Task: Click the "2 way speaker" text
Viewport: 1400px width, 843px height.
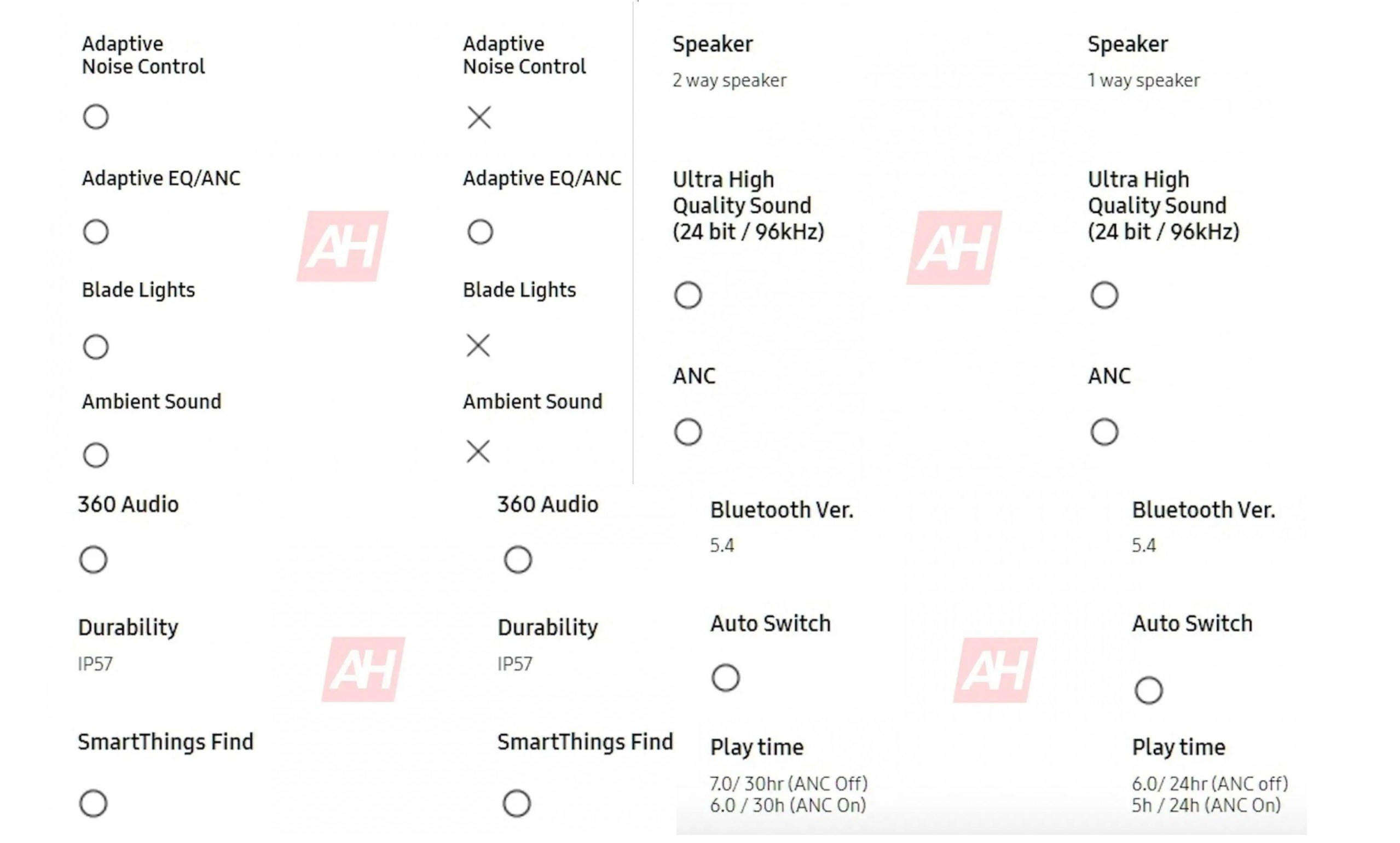Action: click(x=729, y=80)
